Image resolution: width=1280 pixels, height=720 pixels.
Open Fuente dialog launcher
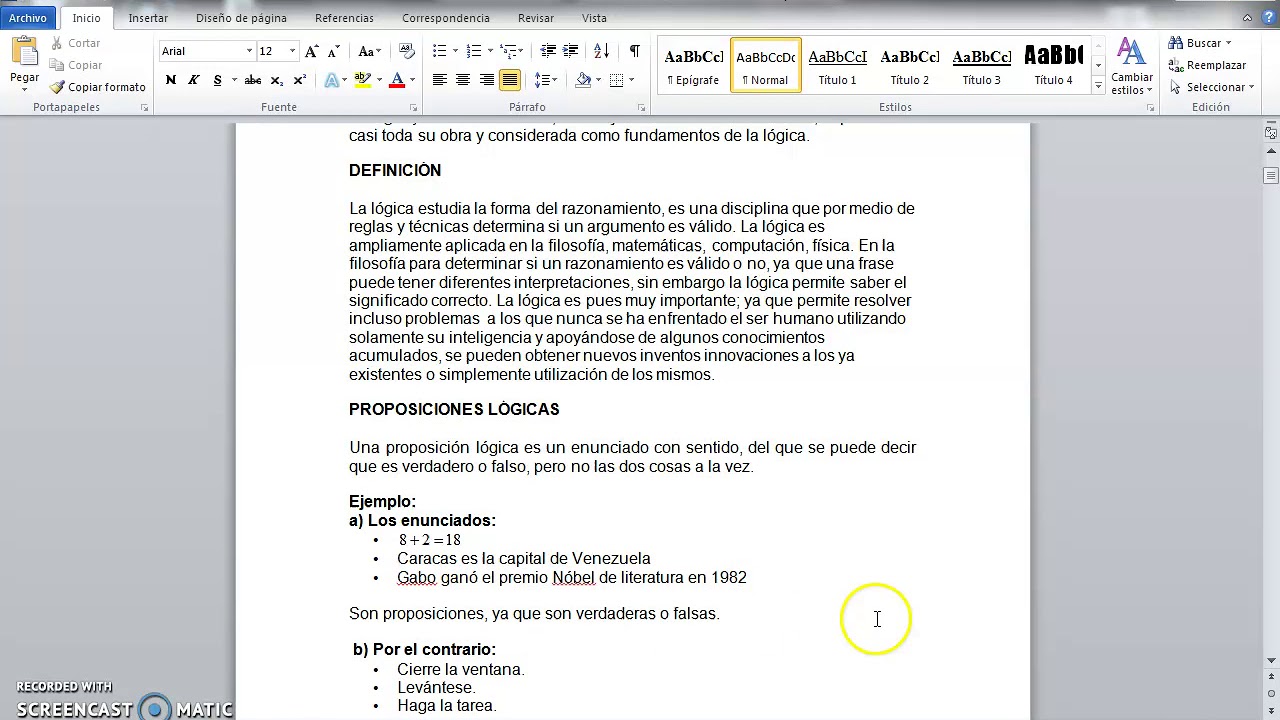pos(413,107)
